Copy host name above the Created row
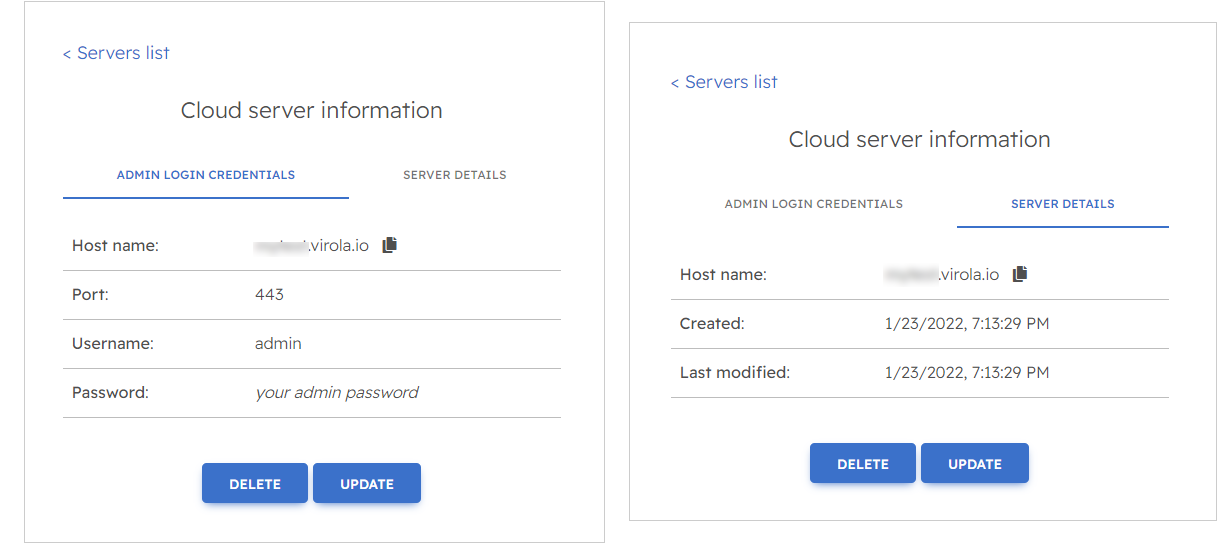The height and width of the screenshot is (544, 1230). pos(1019,274)
